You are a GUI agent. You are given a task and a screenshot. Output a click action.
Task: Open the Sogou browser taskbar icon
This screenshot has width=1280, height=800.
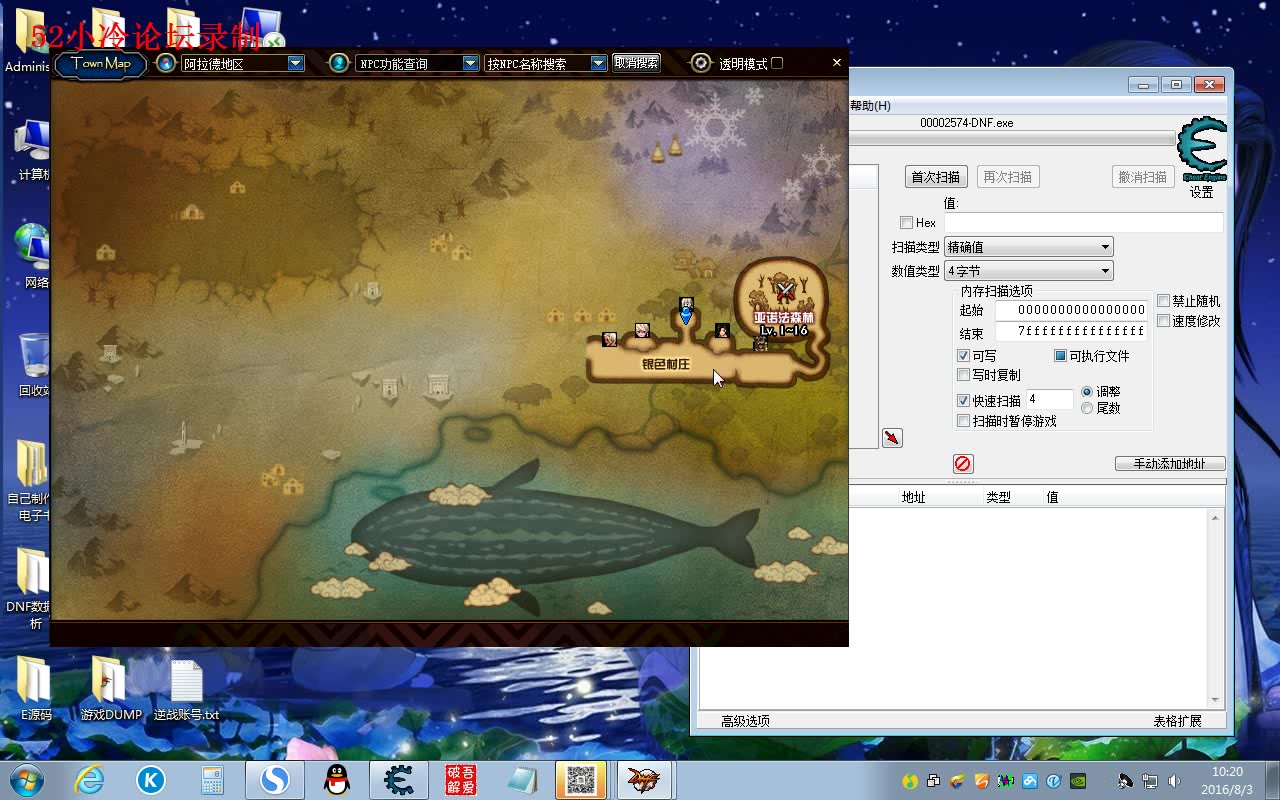coord(274,780)
